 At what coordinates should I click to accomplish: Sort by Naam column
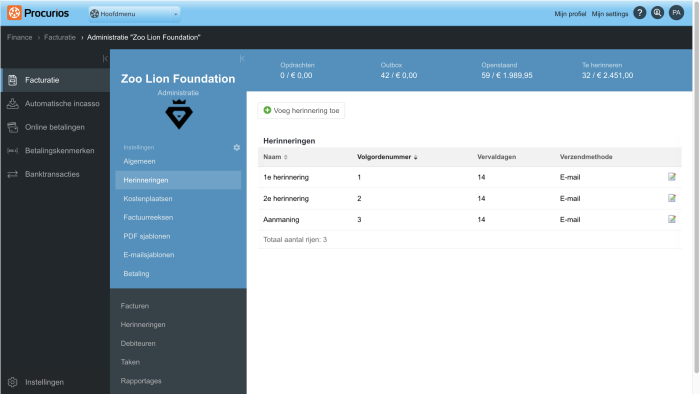[x=275, y=157]
